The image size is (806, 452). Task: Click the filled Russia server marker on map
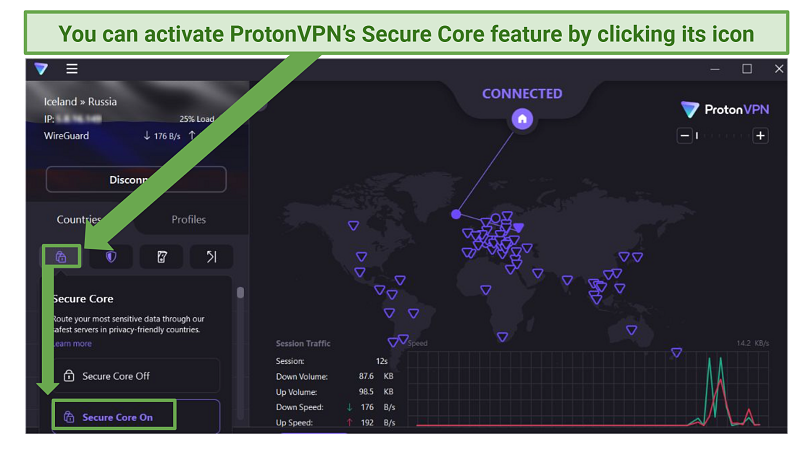pyautogui.click(x=519, y=227)
